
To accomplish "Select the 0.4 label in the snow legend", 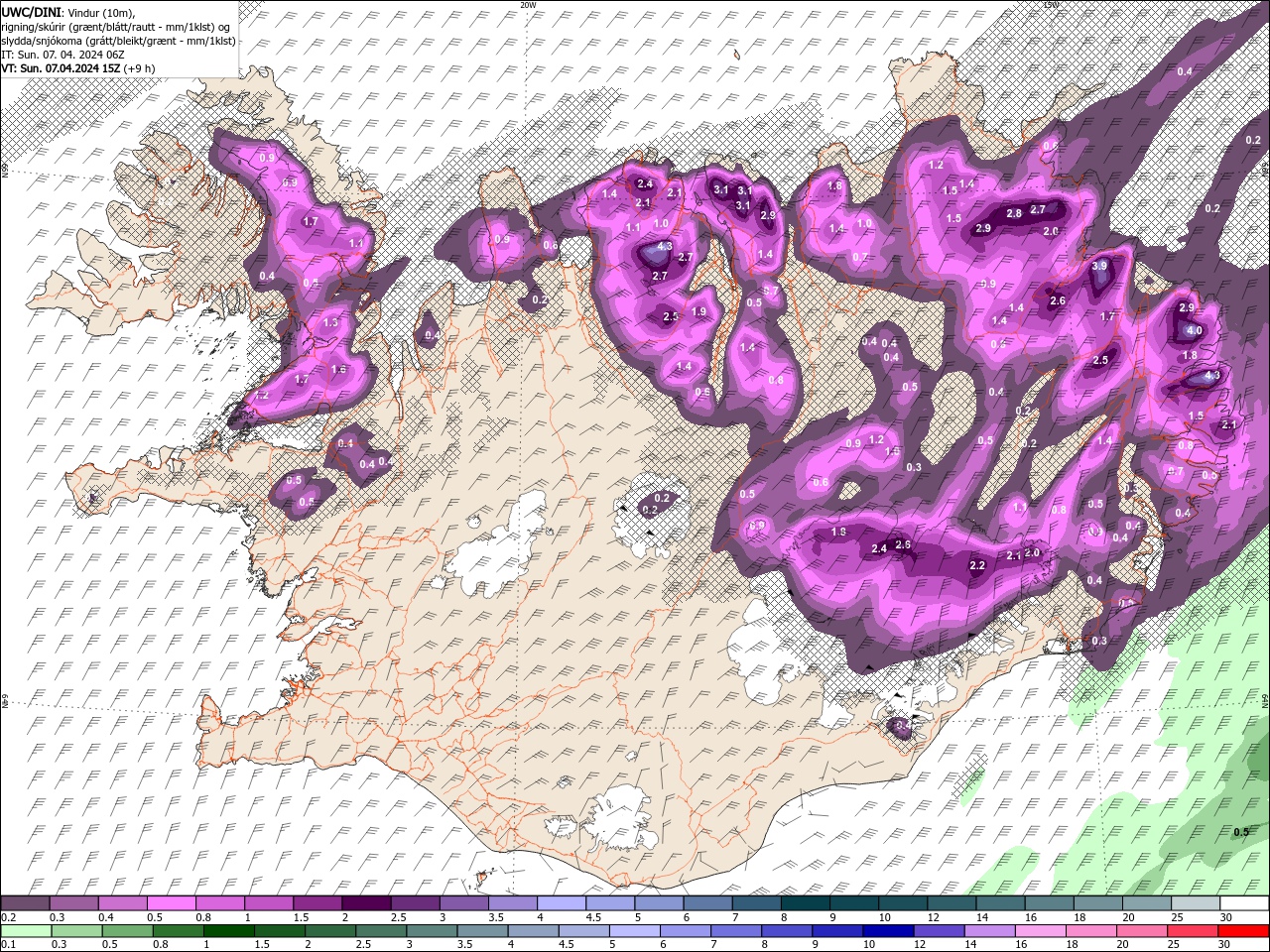I will pos(104,917).
